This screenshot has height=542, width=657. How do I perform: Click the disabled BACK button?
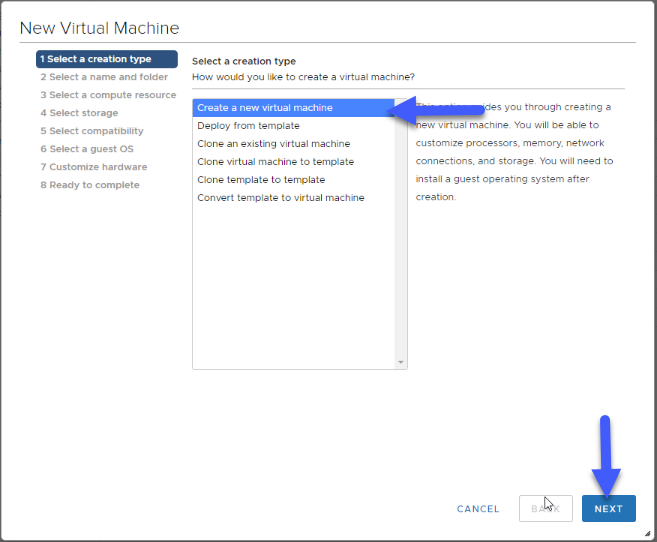546,508
